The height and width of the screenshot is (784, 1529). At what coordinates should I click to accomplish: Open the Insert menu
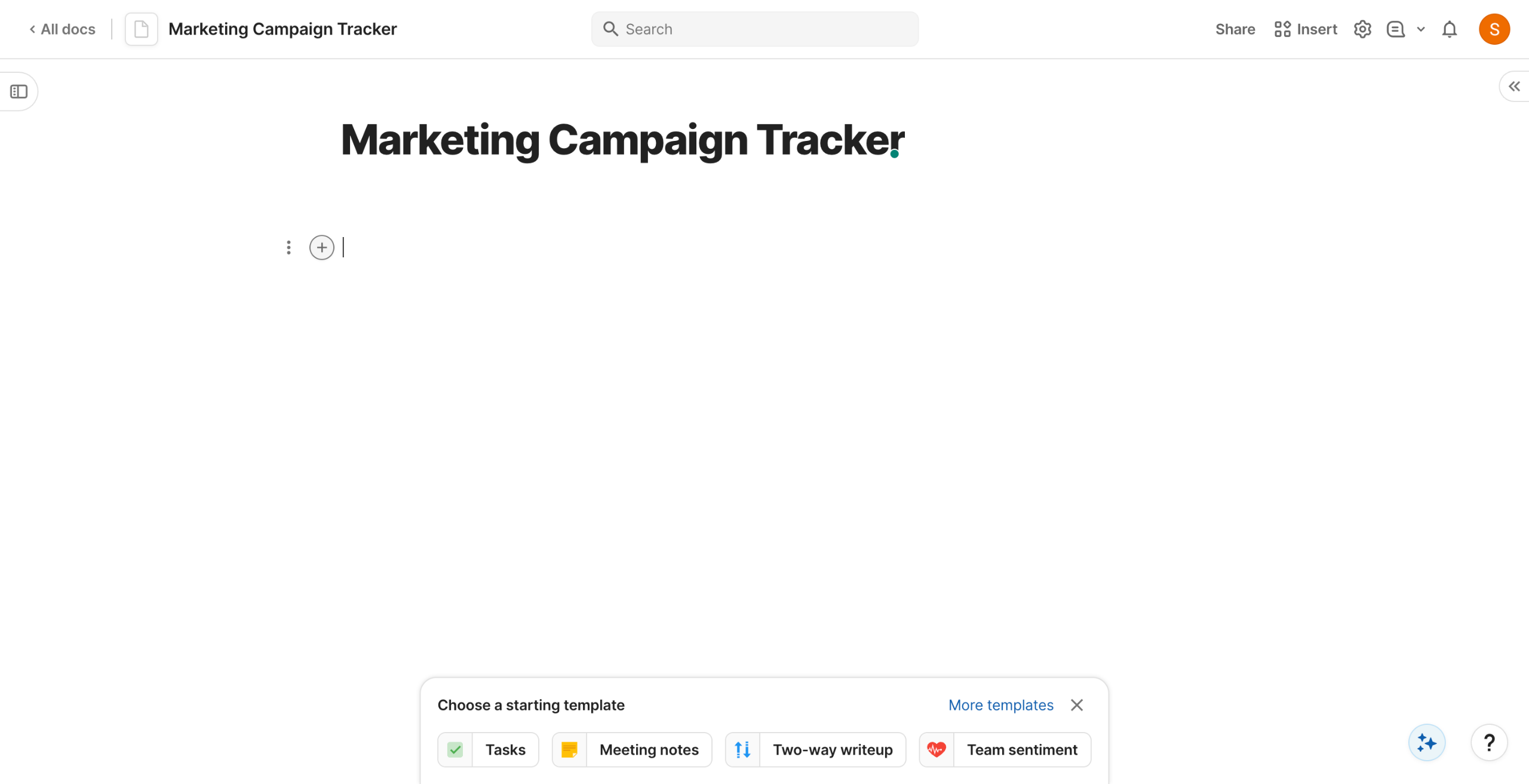pos(1306,29)
